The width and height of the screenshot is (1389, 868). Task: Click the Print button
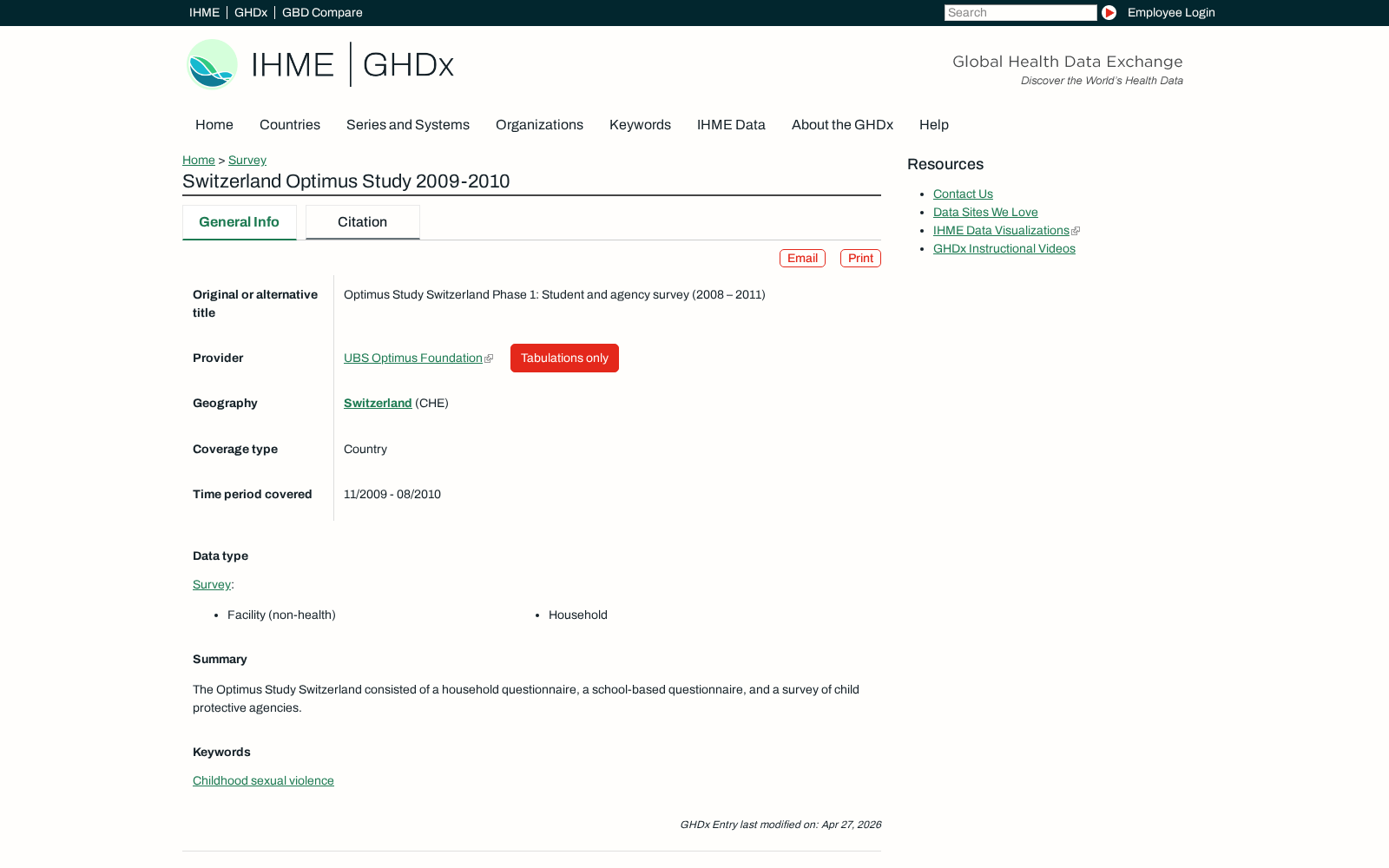860,259
